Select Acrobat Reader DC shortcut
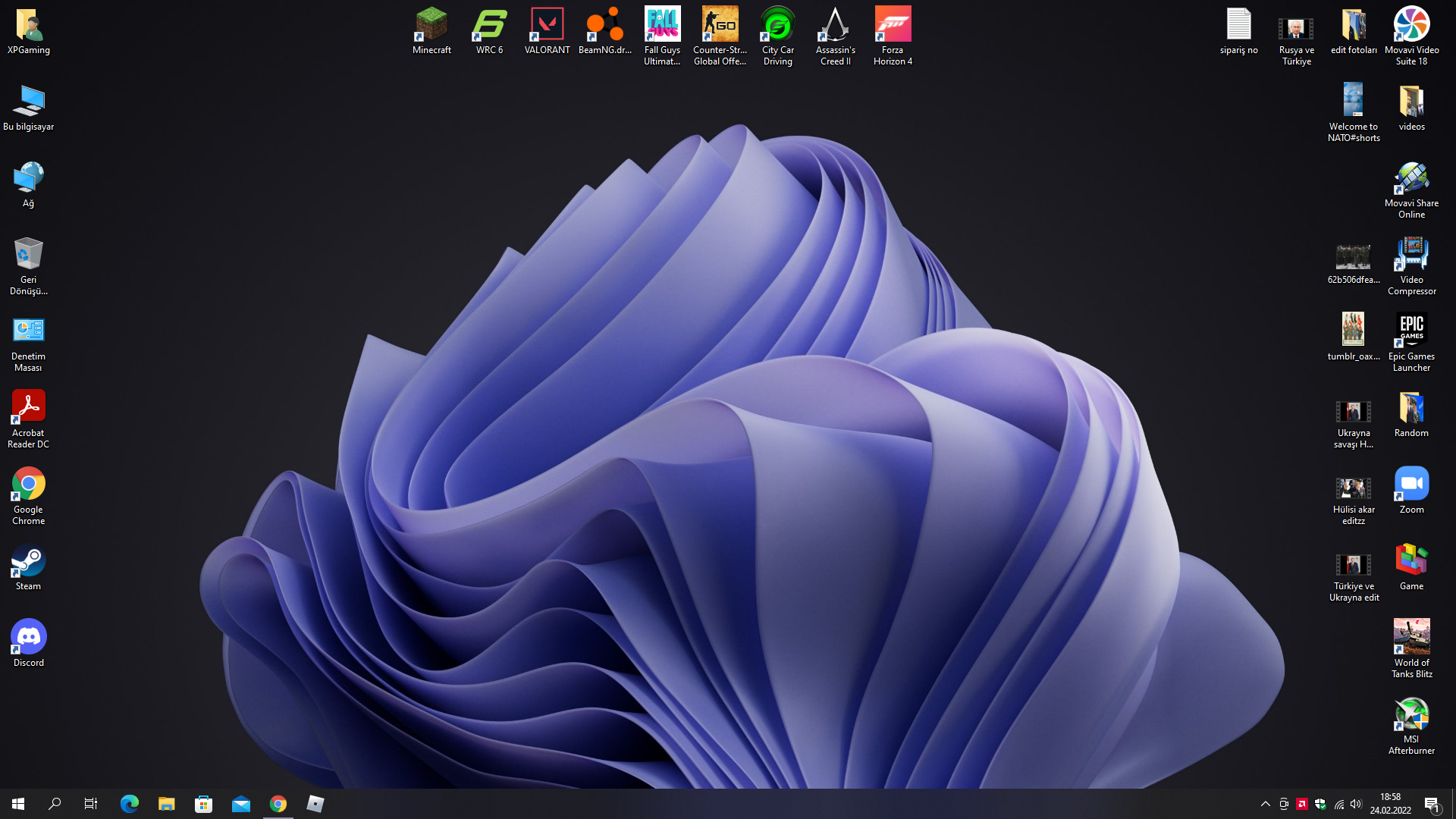This screenshot has width=1456, height=819. pyautogui.click(x=29, y=420)
